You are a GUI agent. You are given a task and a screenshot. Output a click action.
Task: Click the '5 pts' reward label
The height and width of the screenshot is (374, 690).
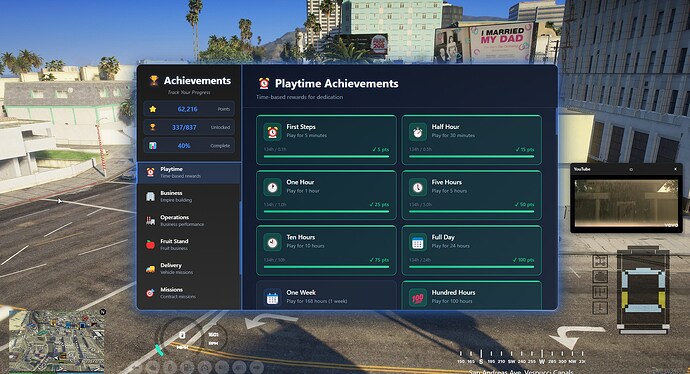click(x=381, y=150)
